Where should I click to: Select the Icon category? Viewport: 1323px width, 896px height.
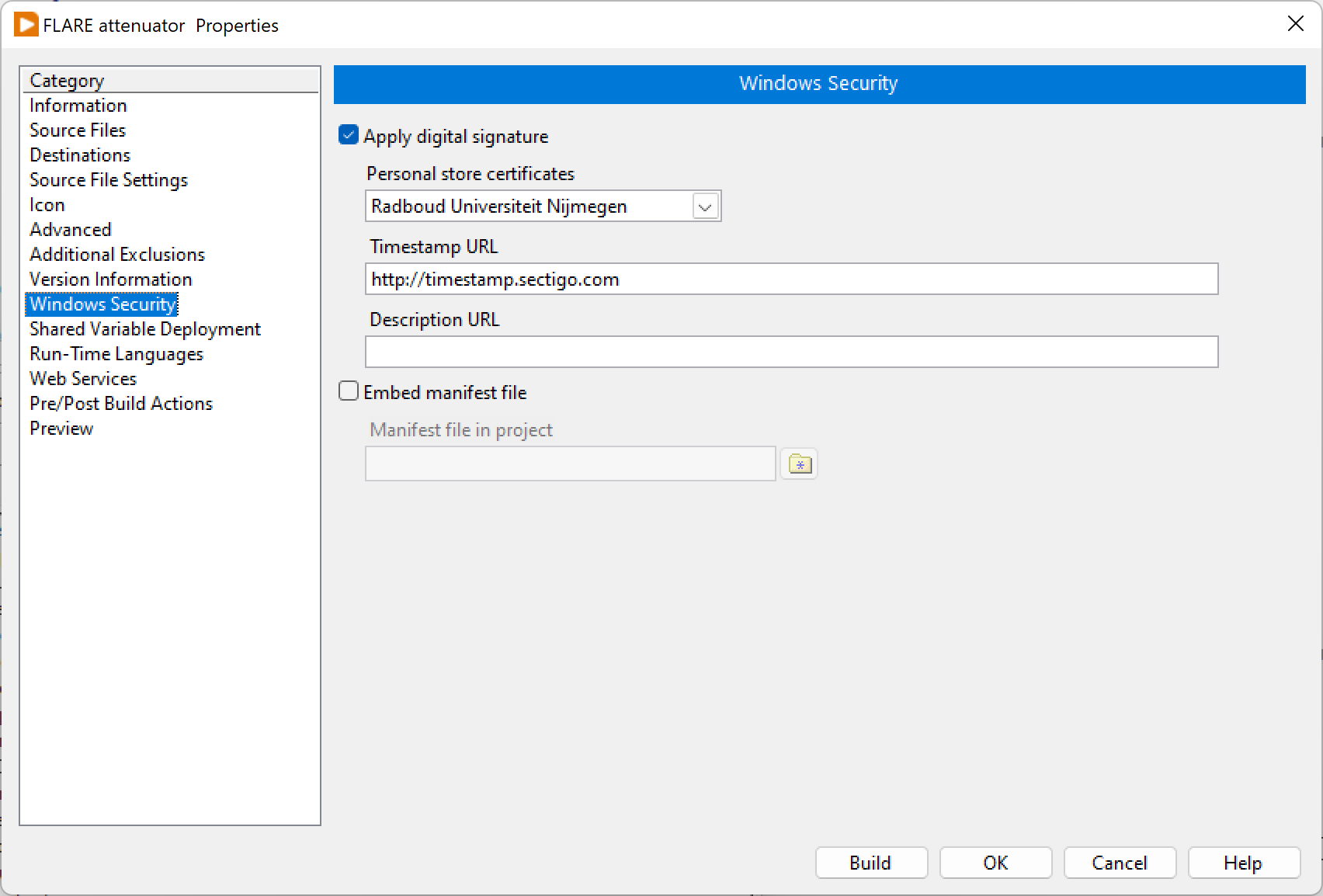[47, 205]
